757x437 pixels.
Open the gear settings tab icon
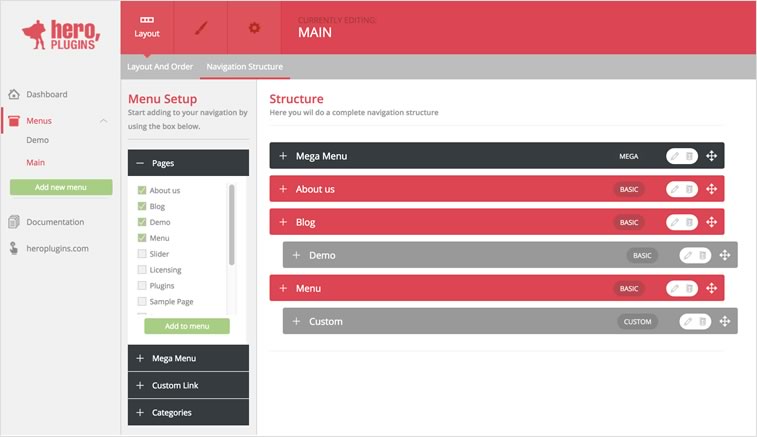click(254, 27)
